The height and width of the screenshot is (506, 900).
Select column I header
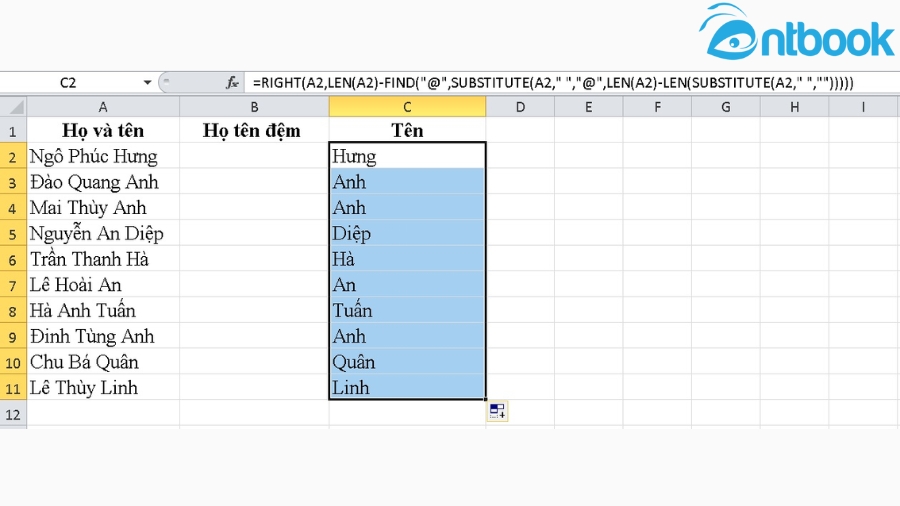click(x=863, y=107)
